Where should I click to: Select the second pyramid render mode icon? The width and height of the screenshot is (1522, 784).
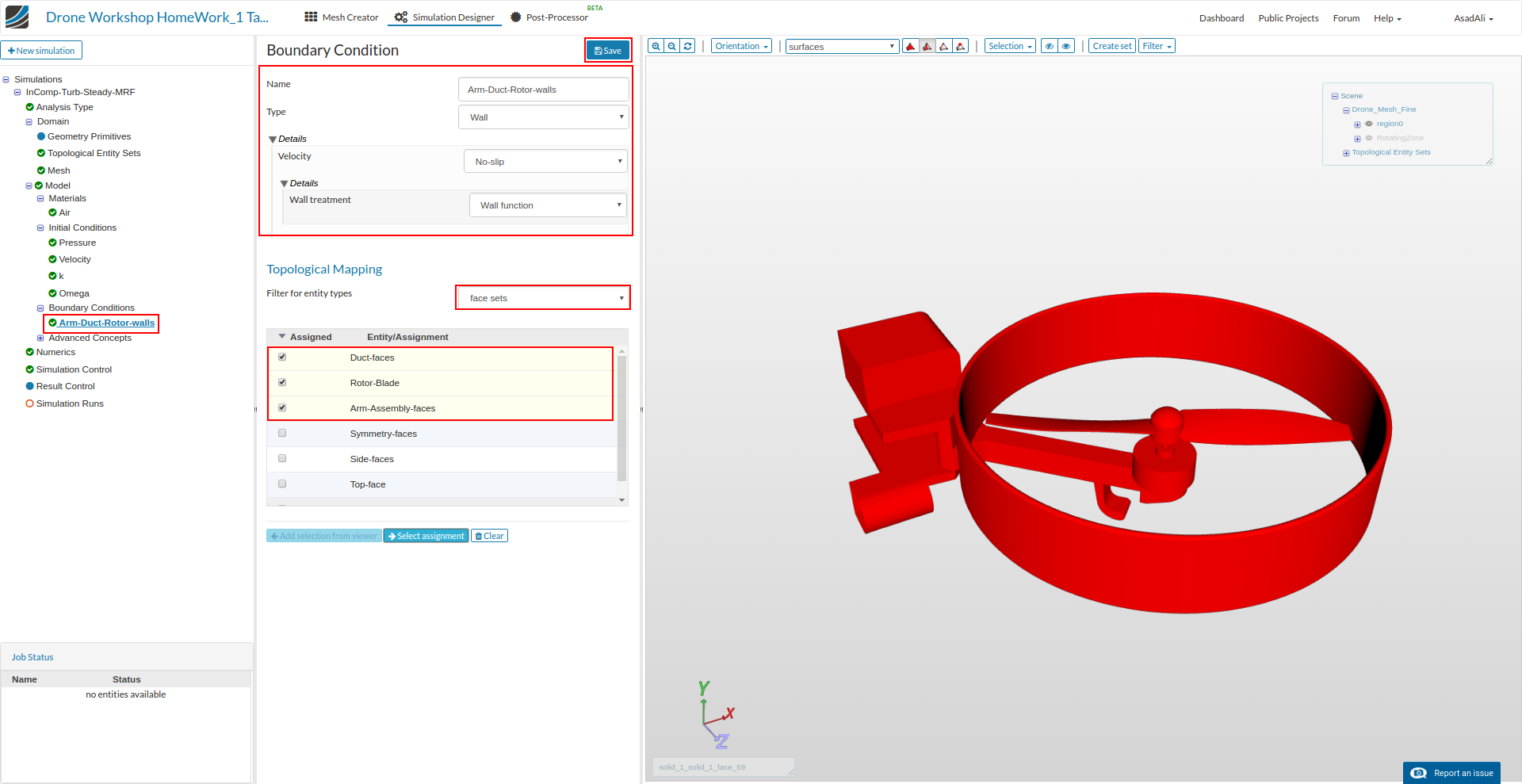pyautogui.click(x=927, y=46)
